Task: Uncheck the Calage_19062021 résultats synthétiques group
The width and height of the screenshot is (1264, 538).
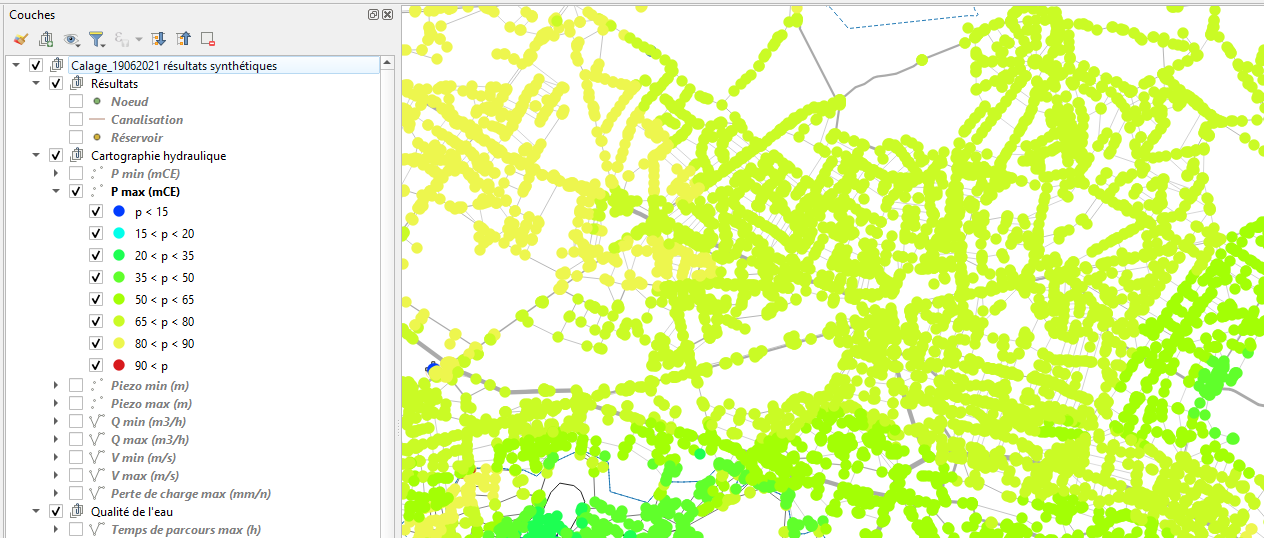Action: (36, 66)
